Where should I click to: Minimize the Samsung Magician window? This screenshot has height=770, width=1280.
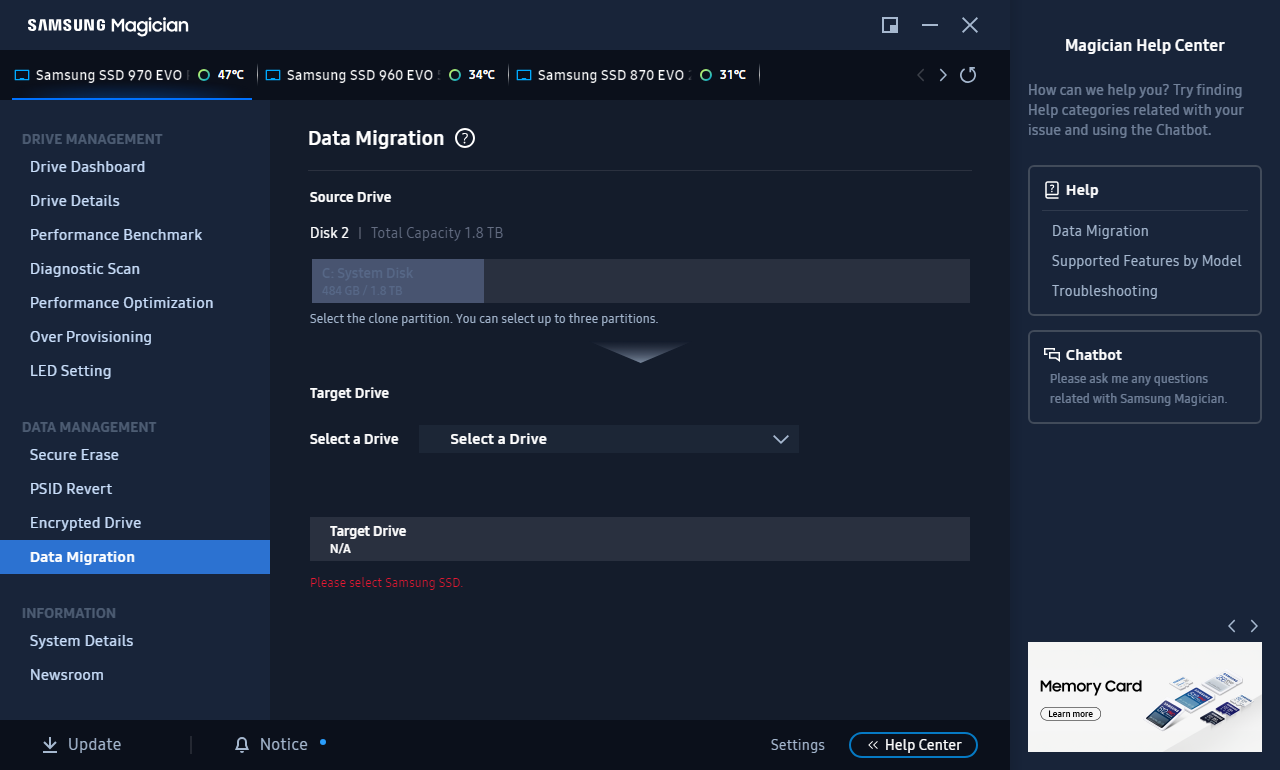[930, 25]
